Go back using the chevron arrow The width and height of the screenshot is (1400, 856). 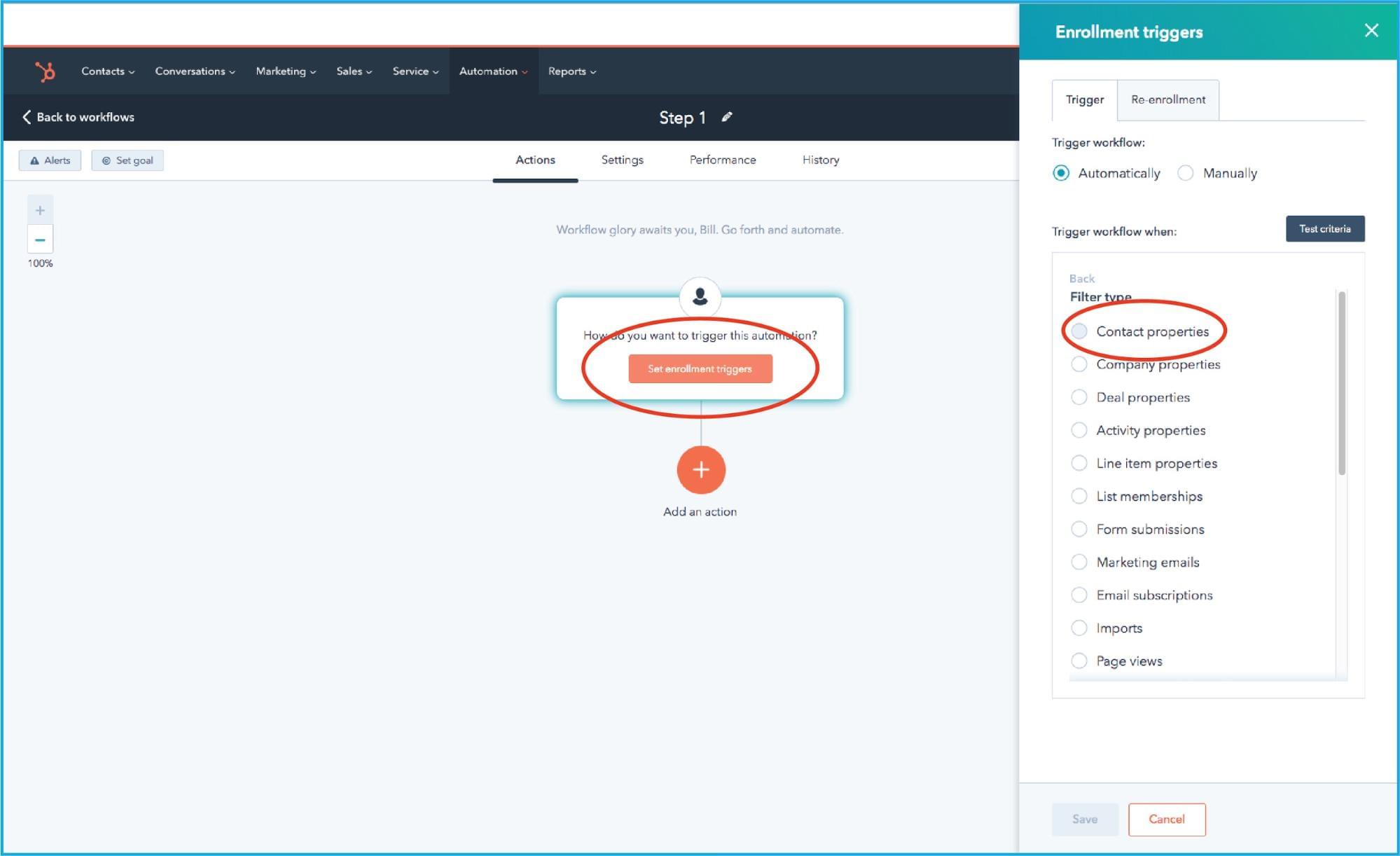tap(27, 117)
